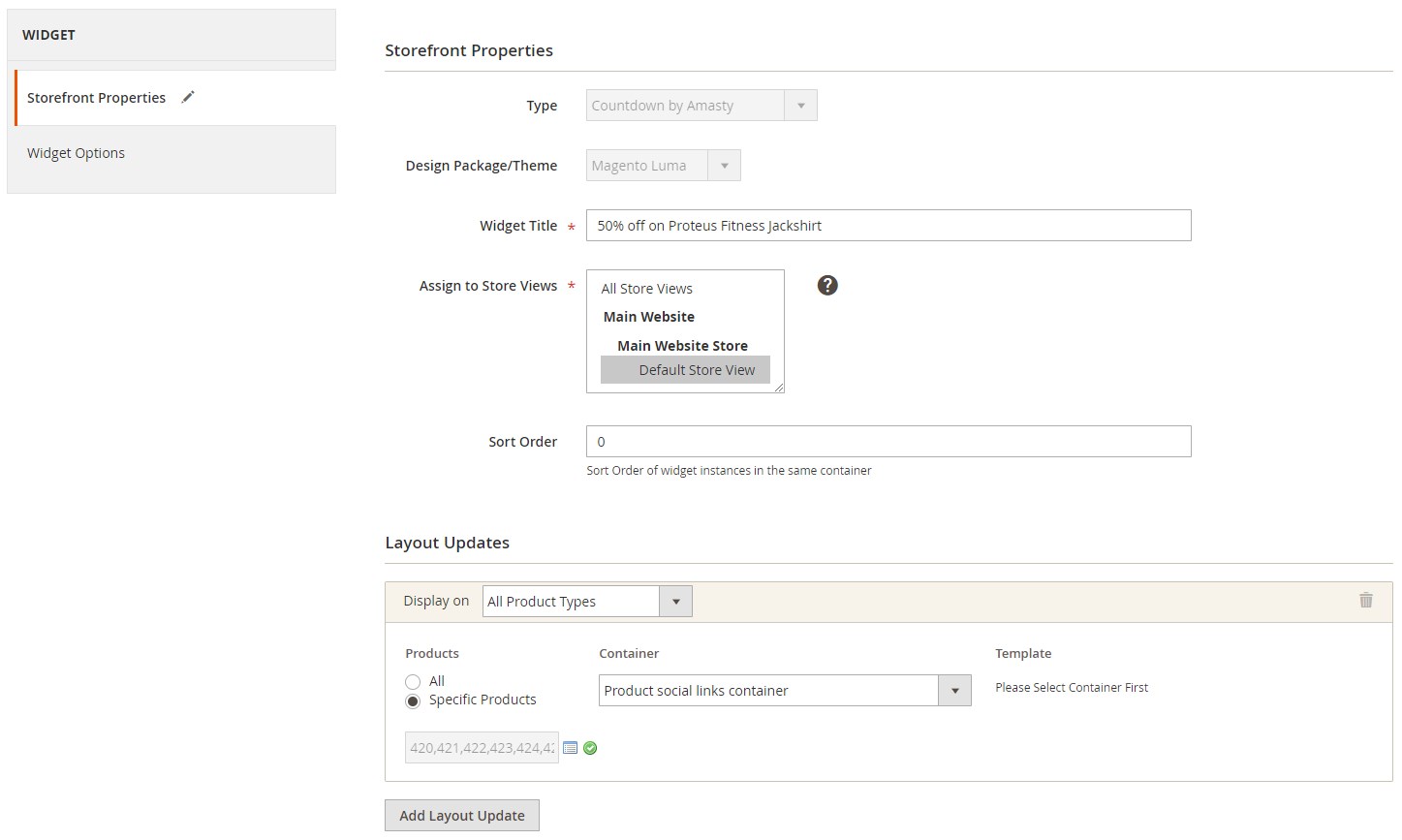The width and height of the screenshot is (1402, 840).
Task: Select the All products radio button
Action: tap(413, 682)
